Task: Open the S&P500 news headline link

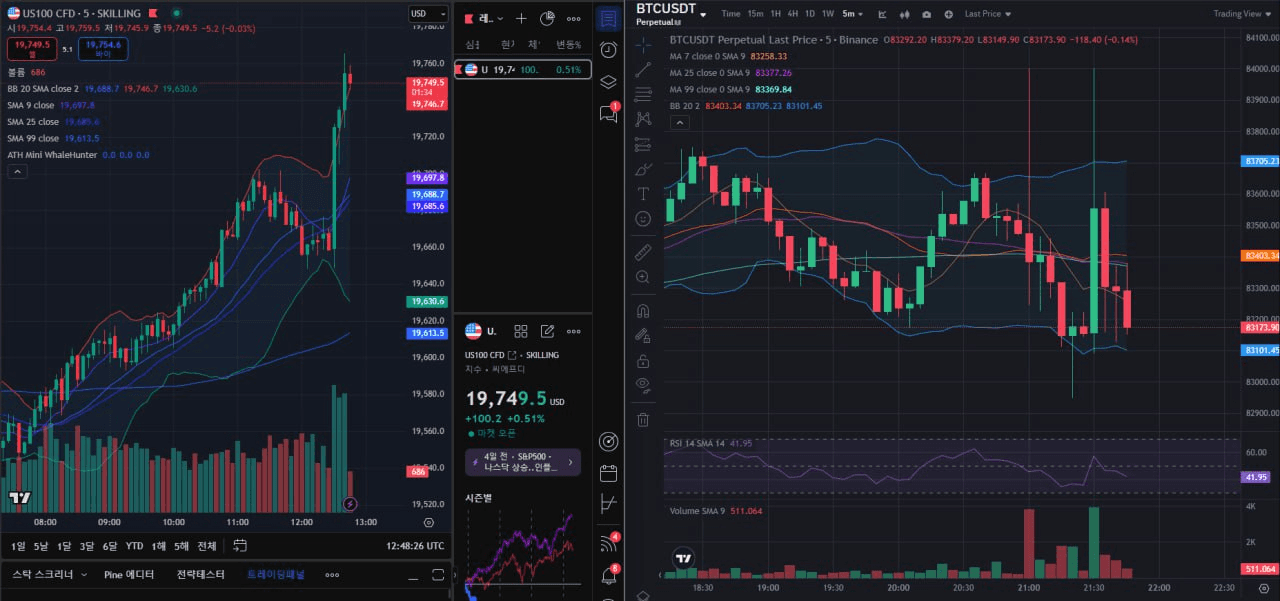Action: [x=523, y=462]
